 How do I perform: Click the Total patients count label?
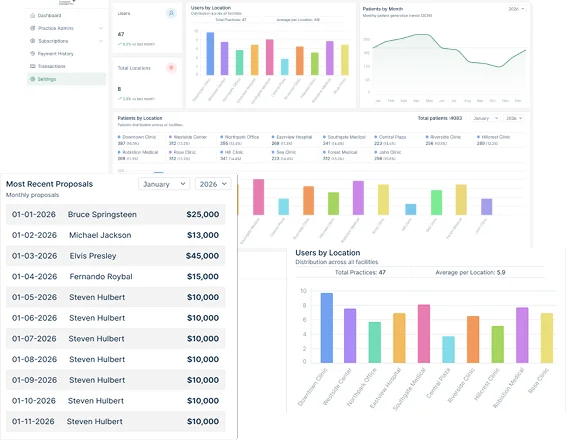click(440, 118)
